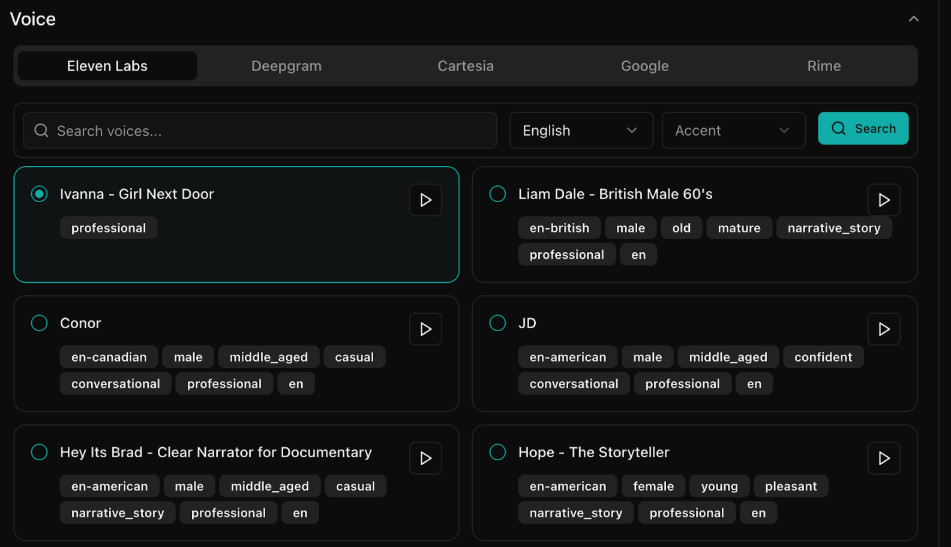The image size is (951, 547).
Task: Click Hey Its Brad - Clear Narrator title
Action: tap(216, 452)
